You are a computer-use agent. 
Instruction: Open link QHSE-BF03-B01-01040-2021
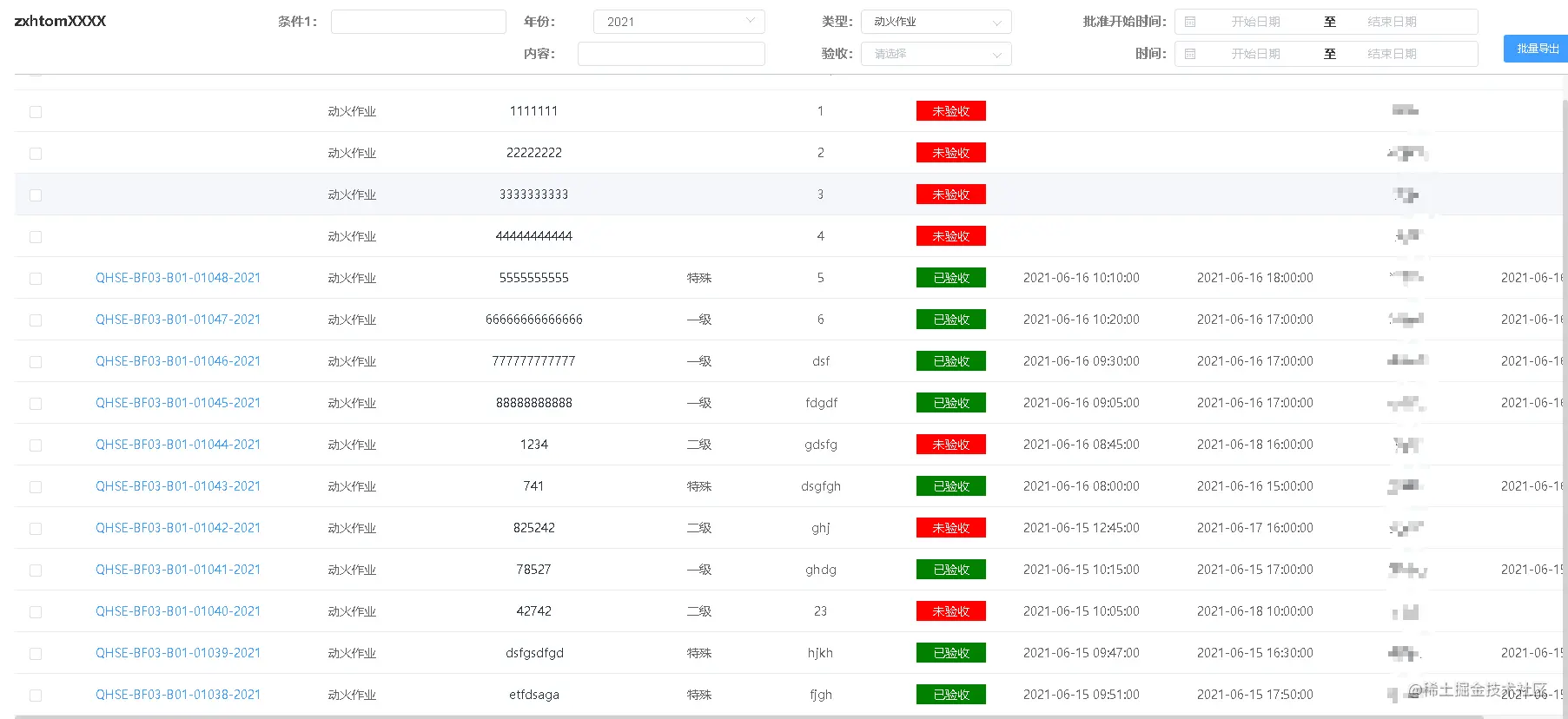point(178,611)
